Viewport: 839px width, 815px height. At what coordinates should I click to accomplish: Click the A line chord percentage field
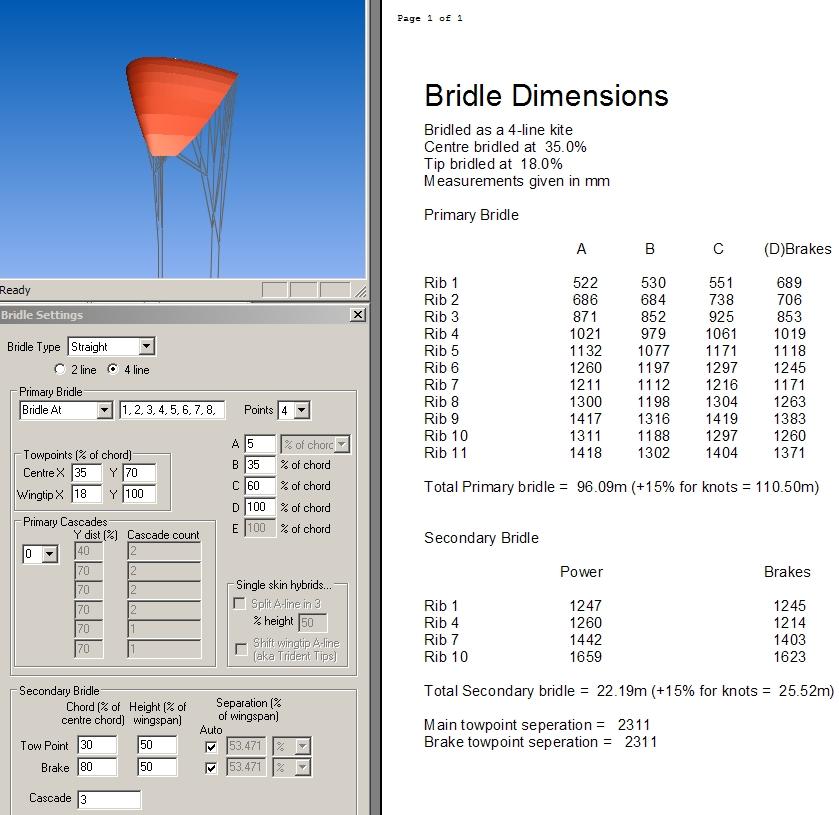click(x=259, y=444)
